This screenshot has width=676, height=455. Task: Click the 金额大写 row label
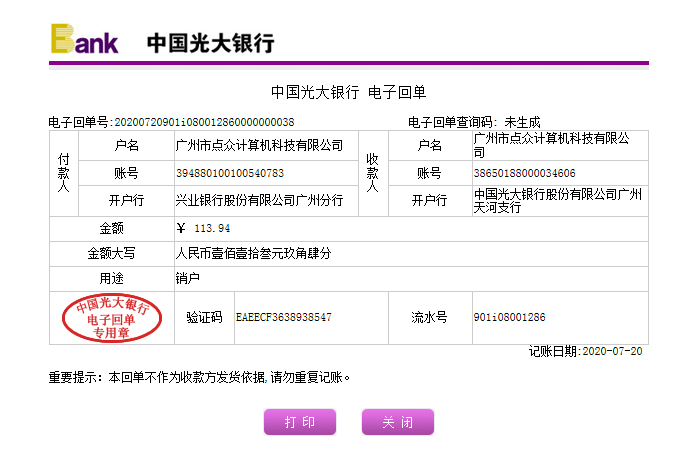[112, 253]
